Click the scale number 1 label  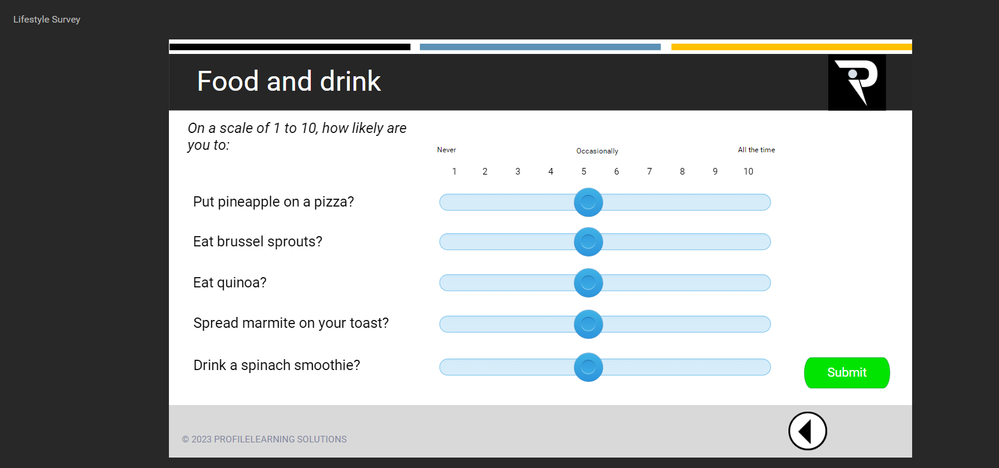tap(454, 172)
